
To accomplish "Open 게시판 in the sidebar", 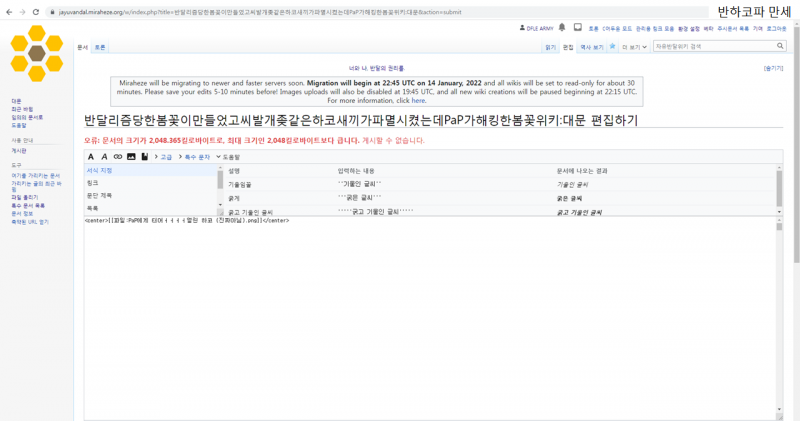I will pos(19,151).
